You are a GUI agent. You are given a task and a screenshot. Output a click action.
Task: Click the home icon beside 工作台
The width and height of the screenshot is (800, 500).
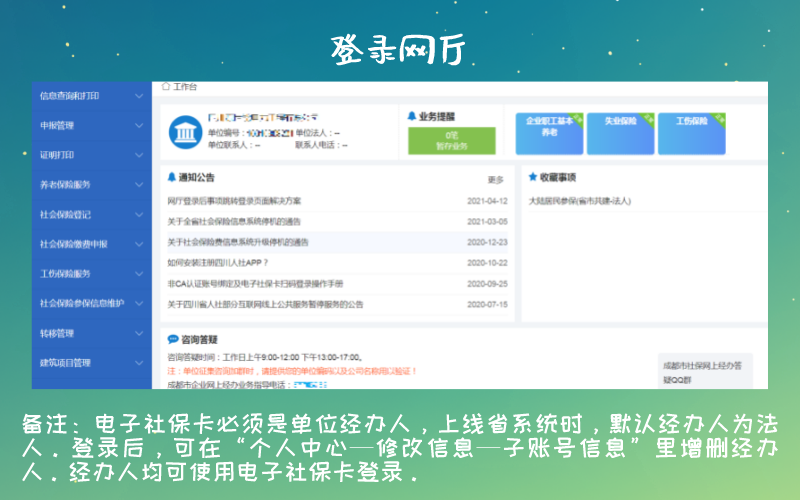click(166, 87)
